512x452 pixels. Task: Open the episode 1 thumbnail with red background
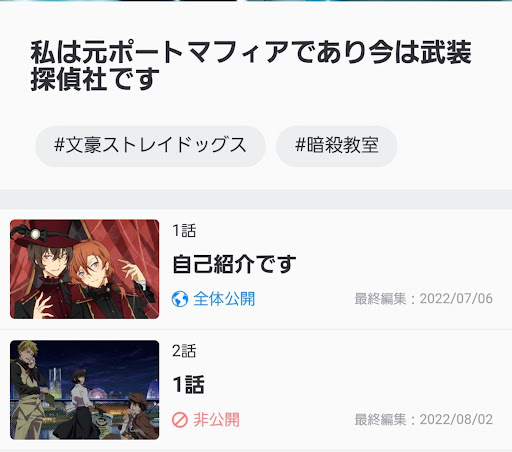pos(85,269)
